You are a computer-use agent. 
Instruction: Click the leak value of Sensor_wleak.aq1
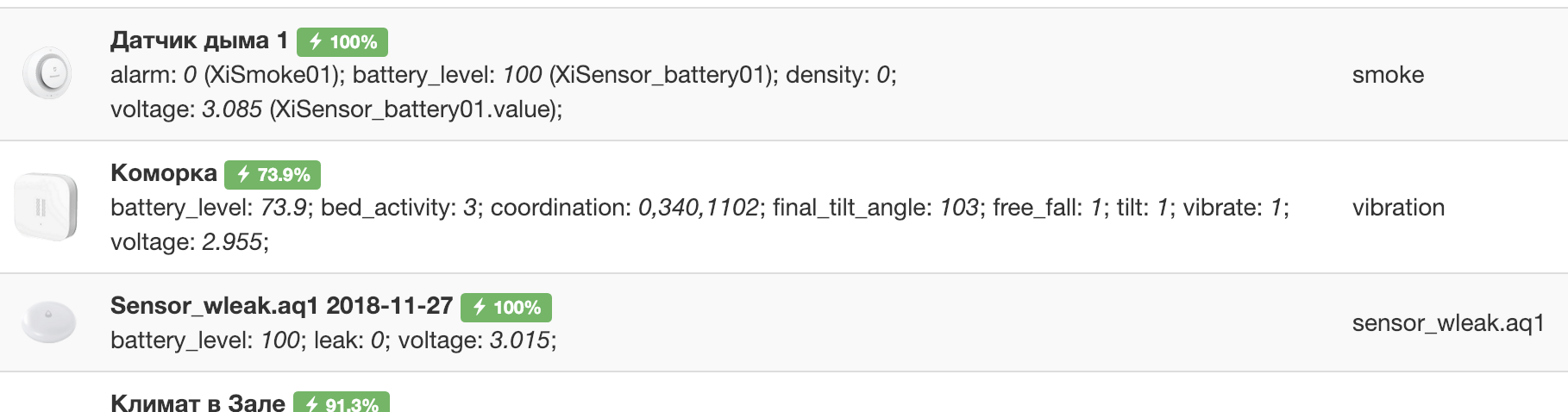coord(376,340)
